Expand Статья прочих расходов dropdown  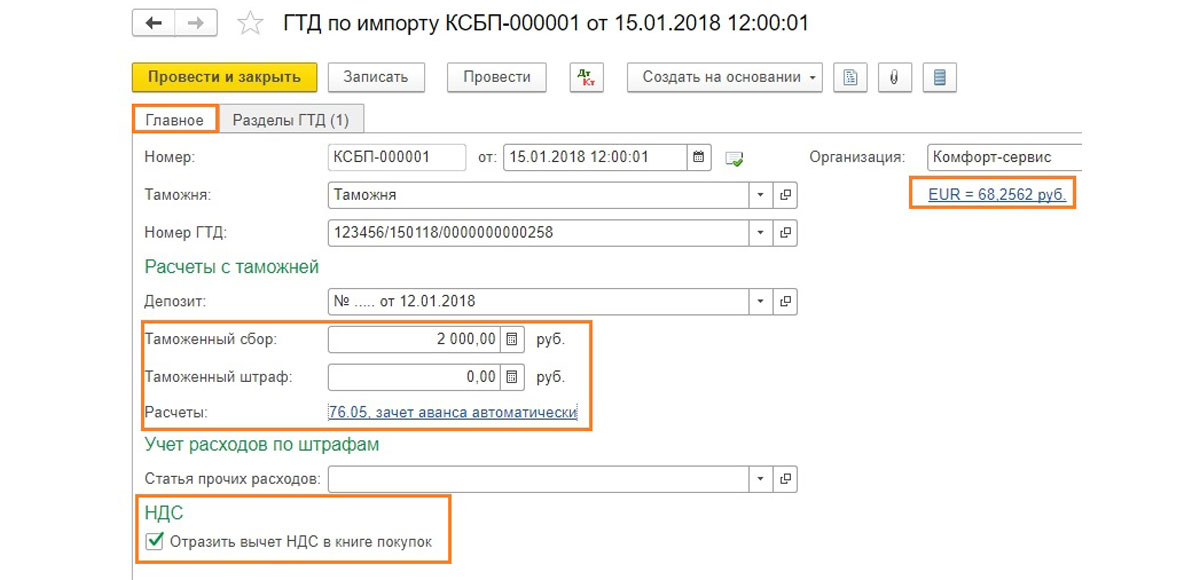click(760, 479)
